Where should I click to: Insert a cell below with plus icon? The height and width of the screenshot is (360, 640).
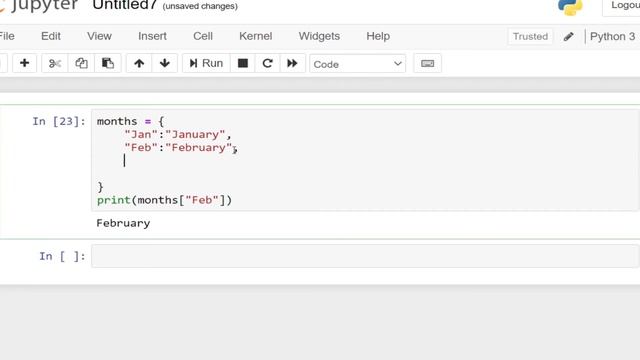point(24,63)
